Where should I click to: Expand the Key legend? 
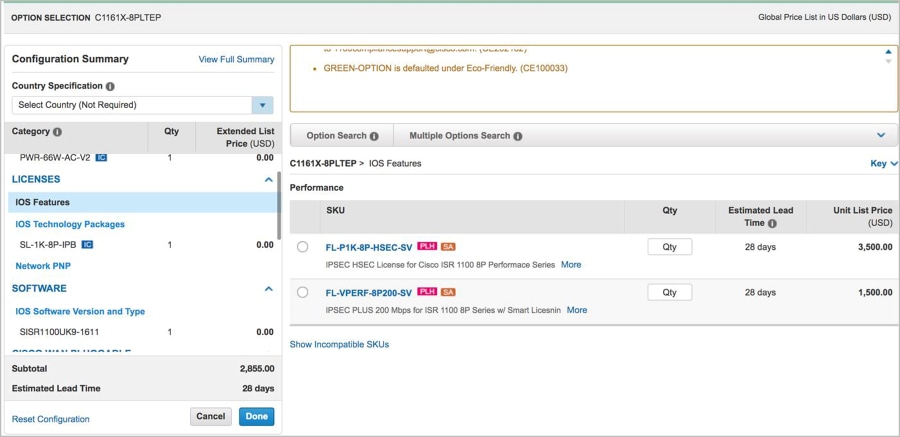point(884,164)
